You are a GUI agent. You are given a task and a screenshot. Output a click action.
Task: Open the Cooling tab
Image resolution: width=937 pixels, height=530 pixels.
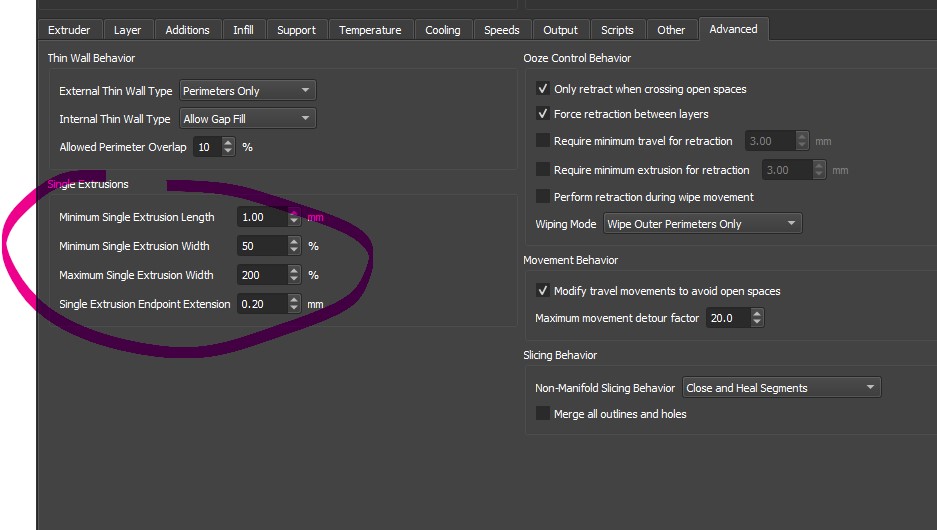(x=443, y=30)
